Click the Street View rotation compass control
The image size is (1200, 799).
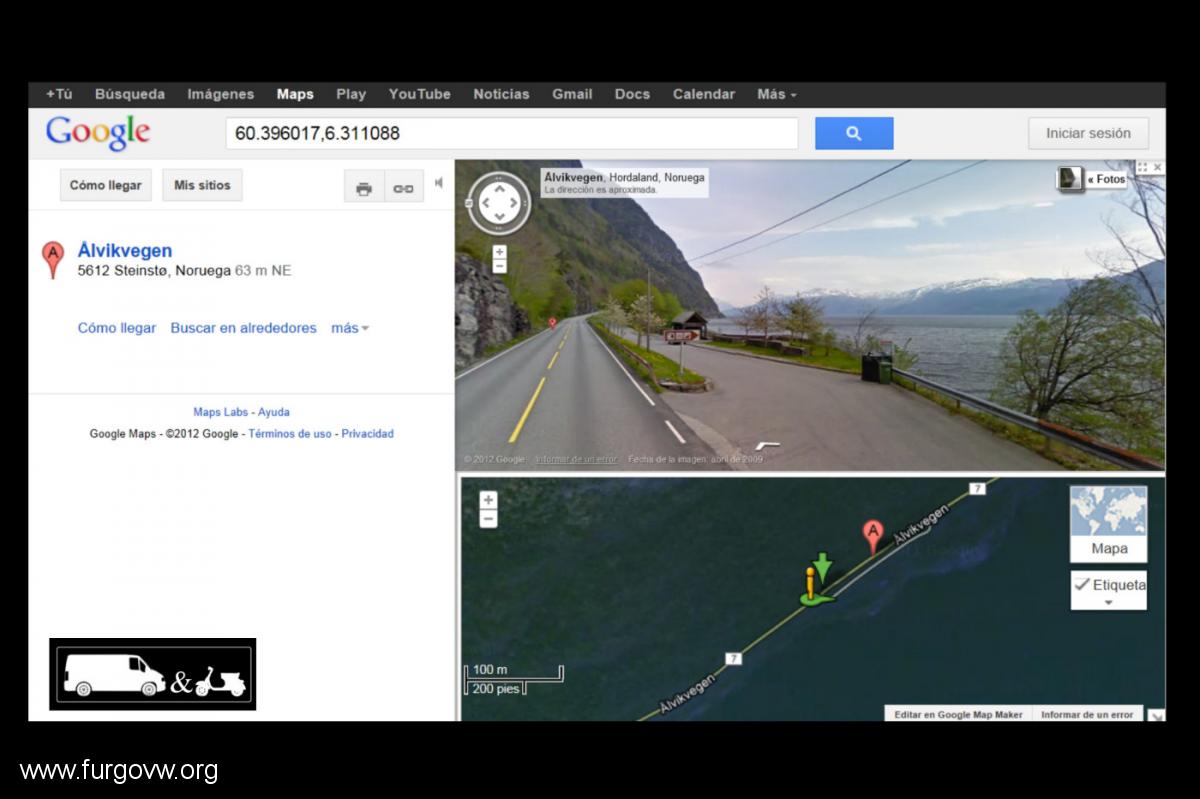coord(498,204)
